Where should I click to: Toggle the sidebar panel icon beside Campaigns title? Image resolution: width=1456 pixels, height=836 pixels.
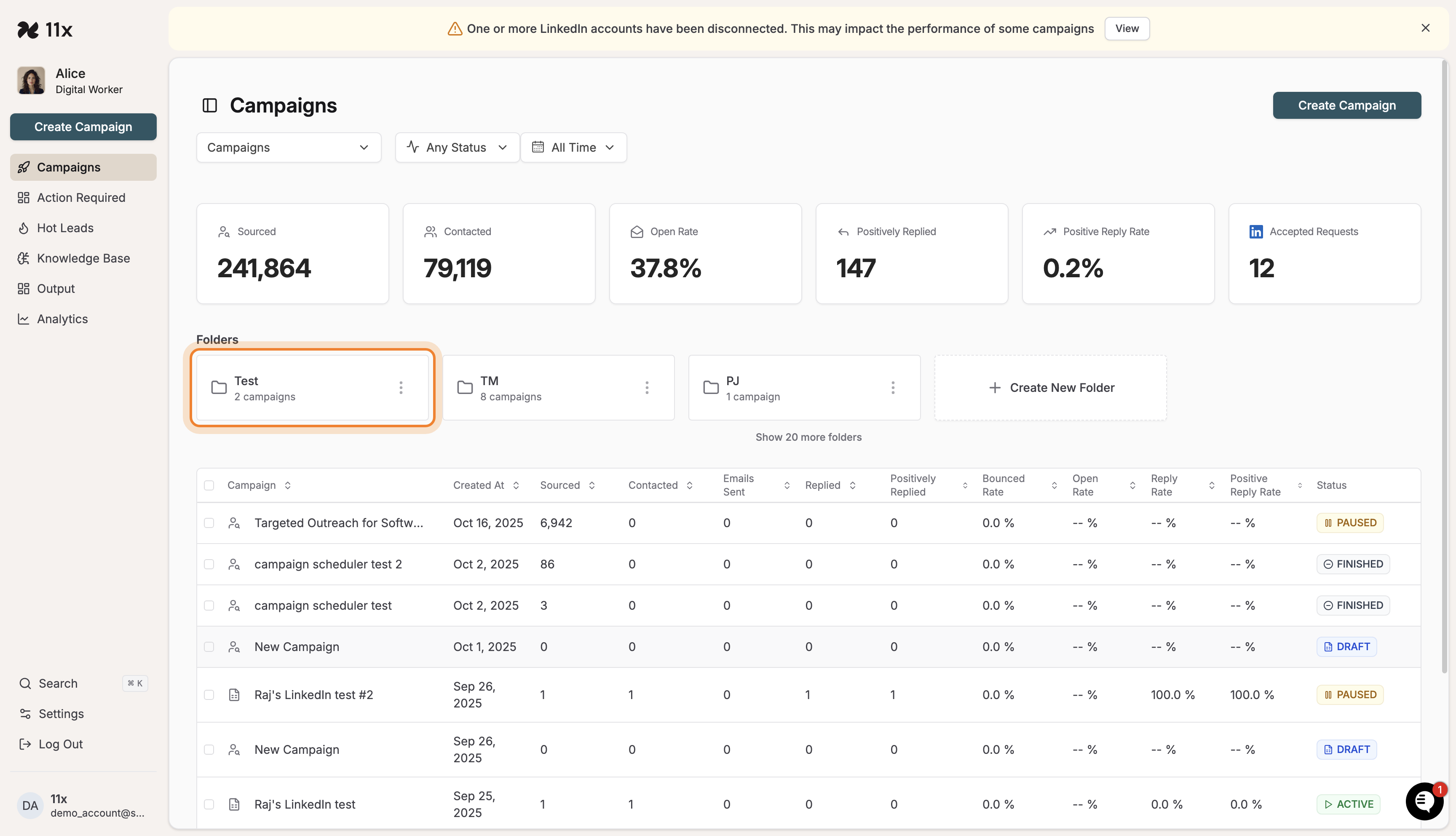point(209,105)
